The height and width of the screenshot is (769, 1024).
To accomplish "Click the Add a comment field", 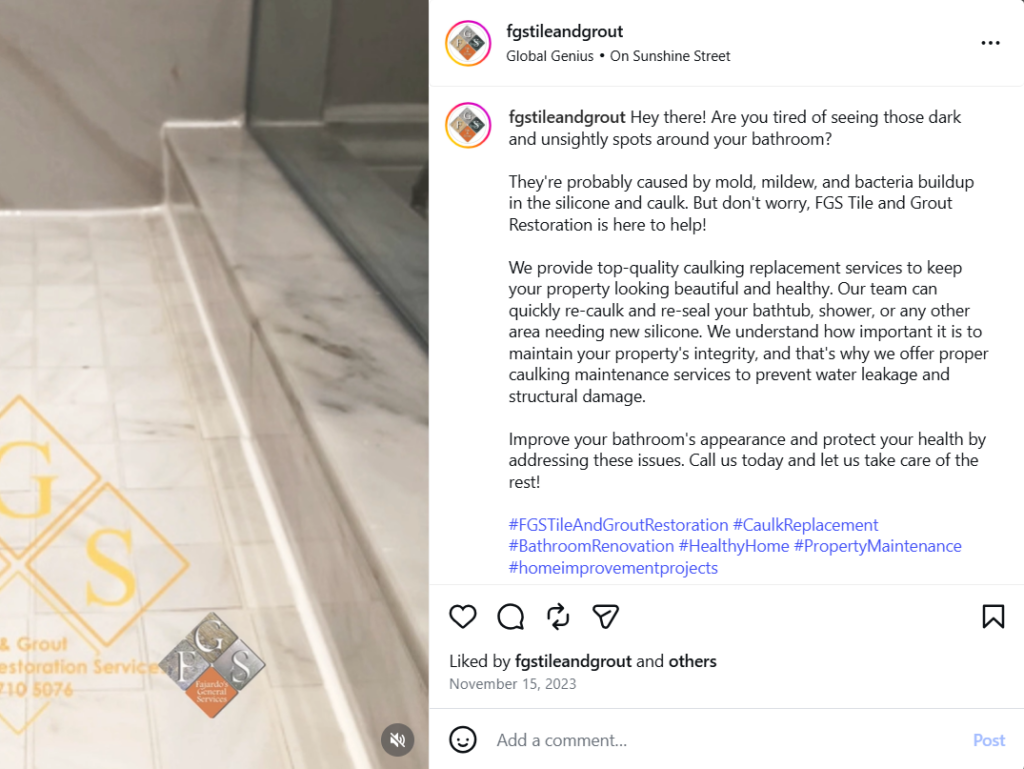I will pyautogui.click(x=725, y=740).
